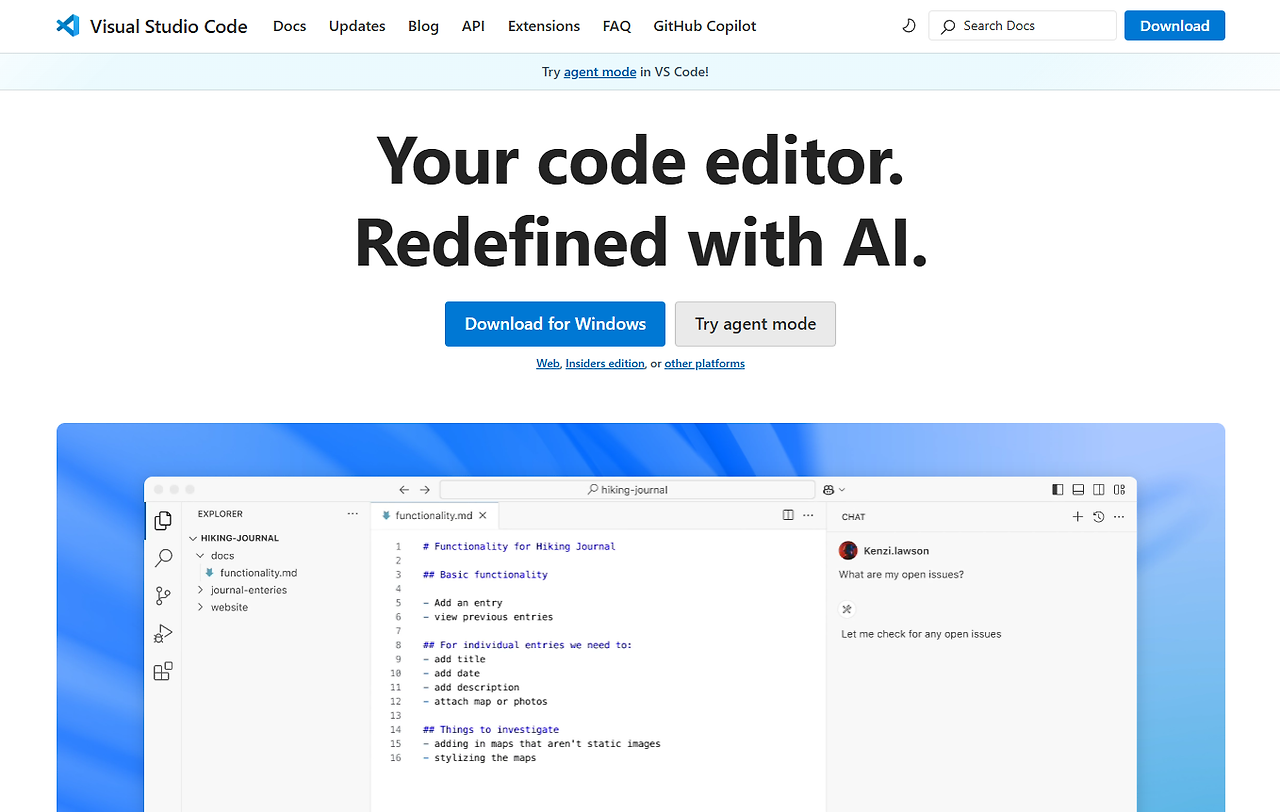The image size is (1280, 812).
Task: Expand the website folder
Action: tap(201, 607)
